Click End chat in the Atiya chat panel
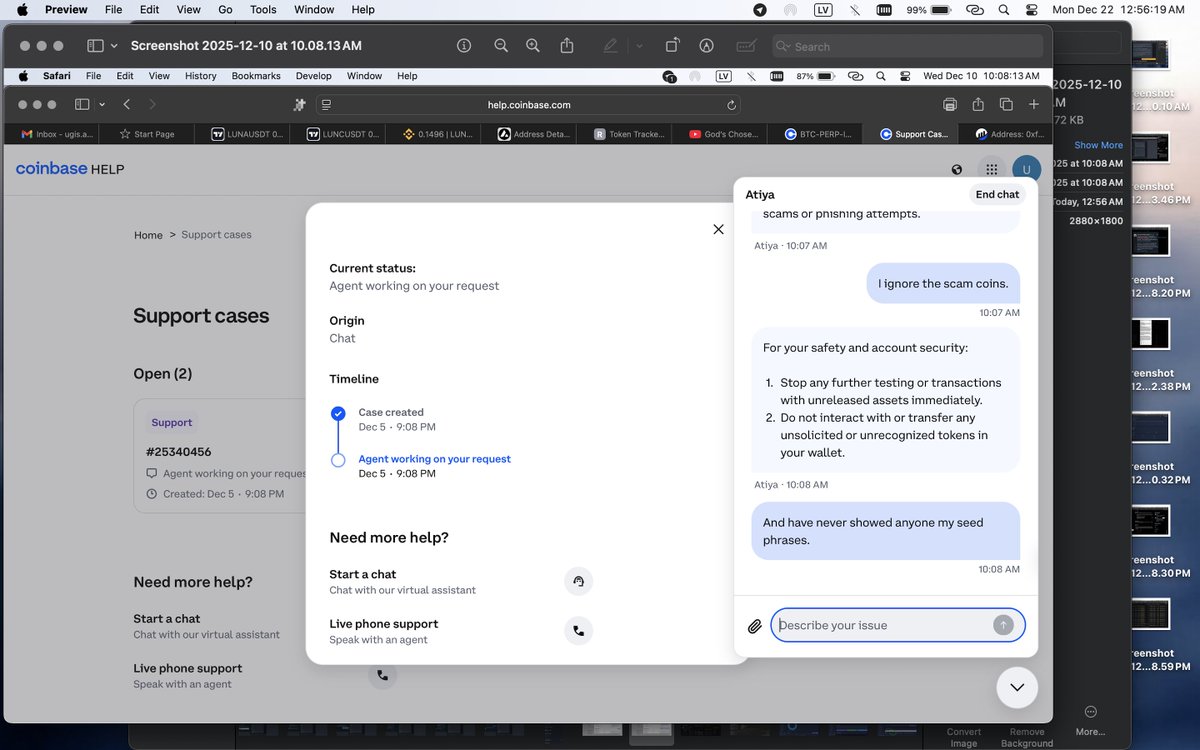Viewport: 1200px width, 750px height. (997, 195)
